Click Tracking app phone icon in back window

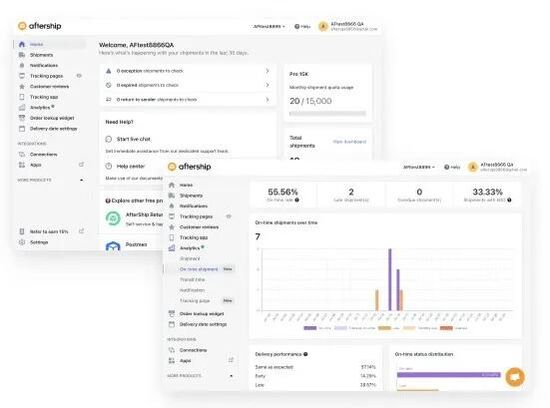point(22,97)
